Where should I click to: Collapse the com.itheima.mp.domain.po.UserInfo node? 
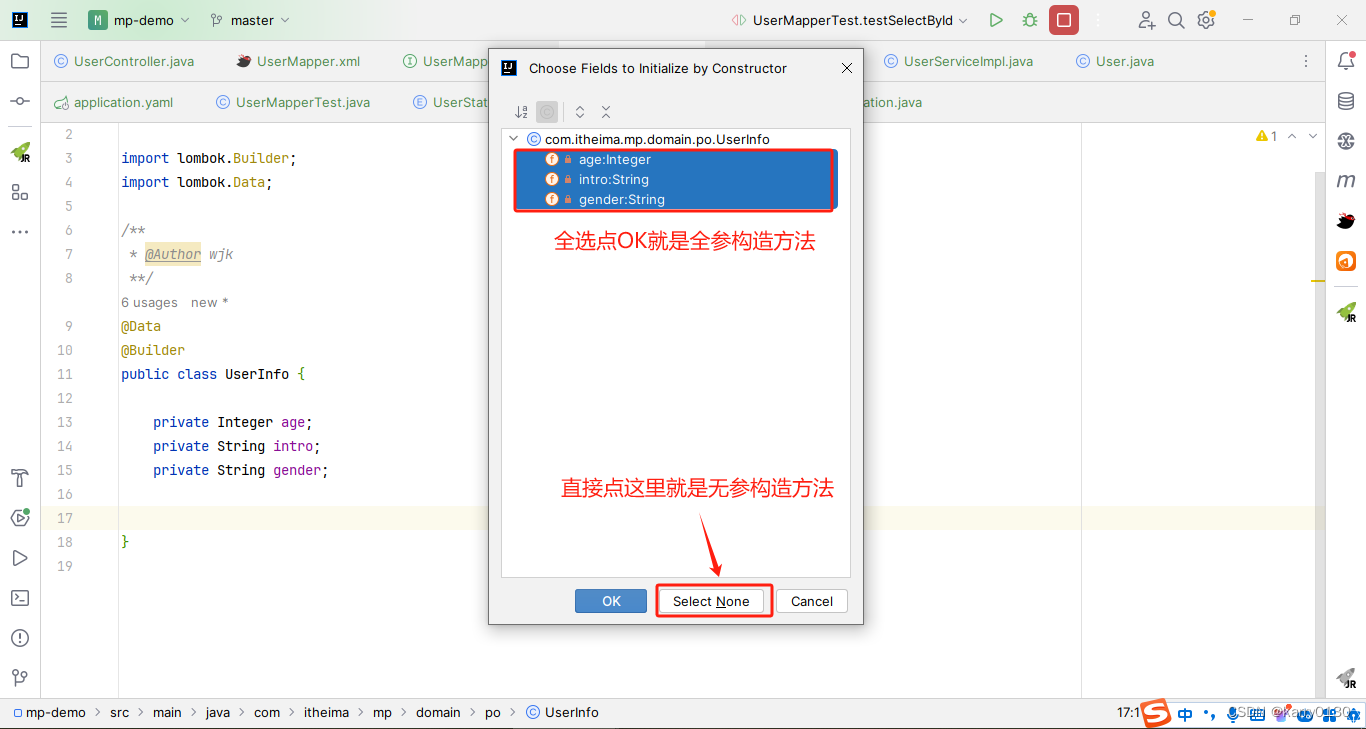[x=513, y=139]
